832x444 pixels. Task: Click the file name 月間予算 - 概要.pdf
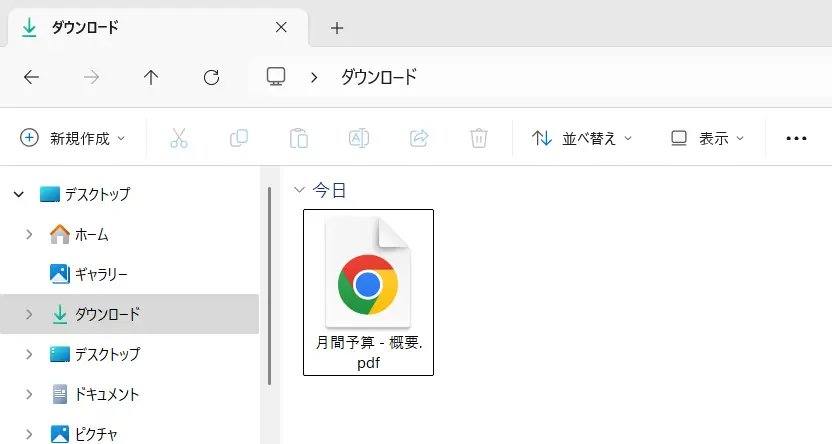tap(369, 353)
